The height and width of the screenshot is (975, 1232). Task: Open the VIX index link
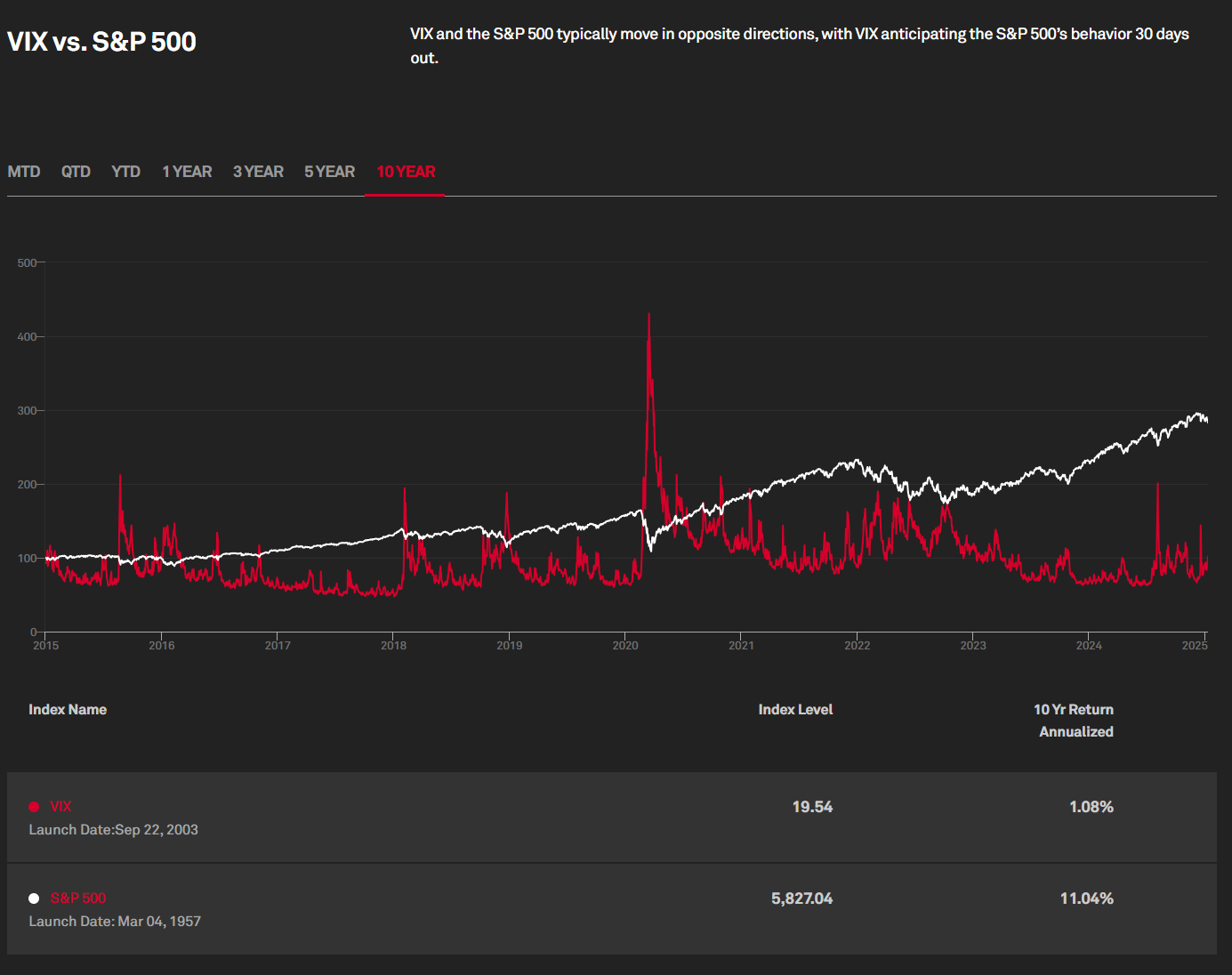[x=60, y=806]
